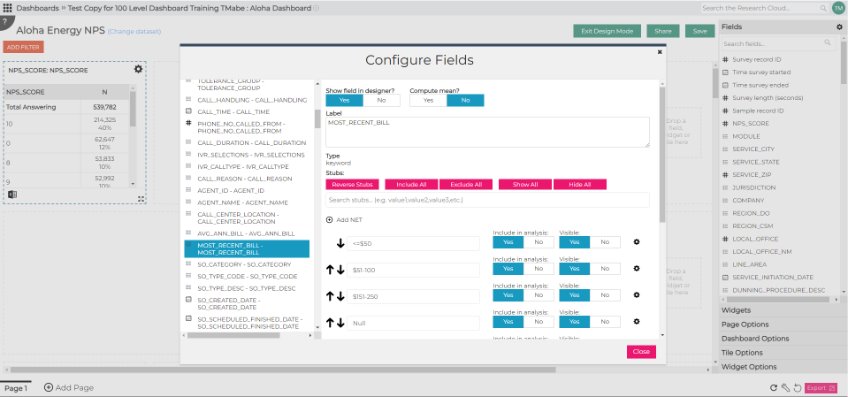Move the $51-100 stub up
This screenshot has height=397, width=848.
[330, 269]
